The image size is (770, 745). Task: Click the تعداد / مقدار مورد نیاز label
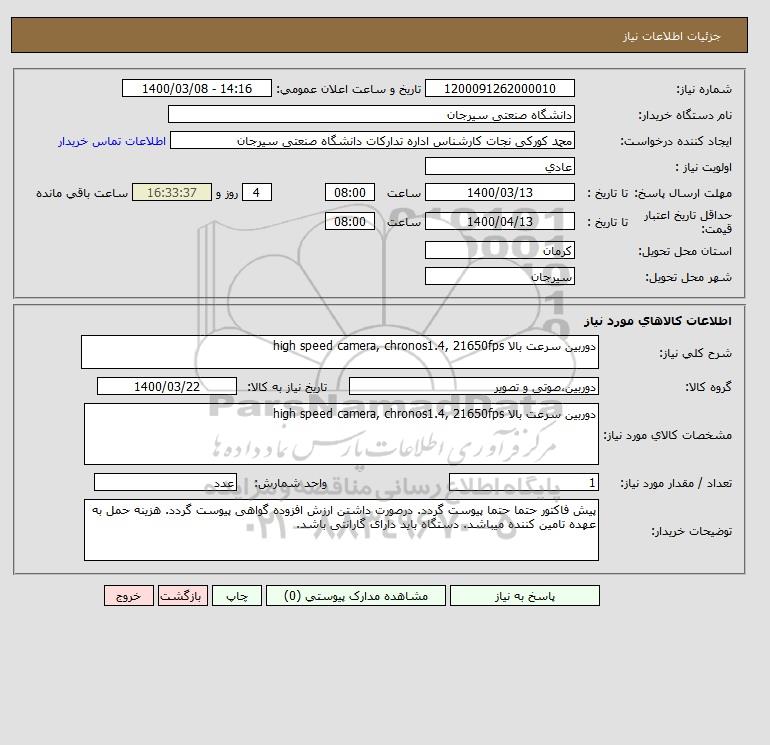point(676,483)
